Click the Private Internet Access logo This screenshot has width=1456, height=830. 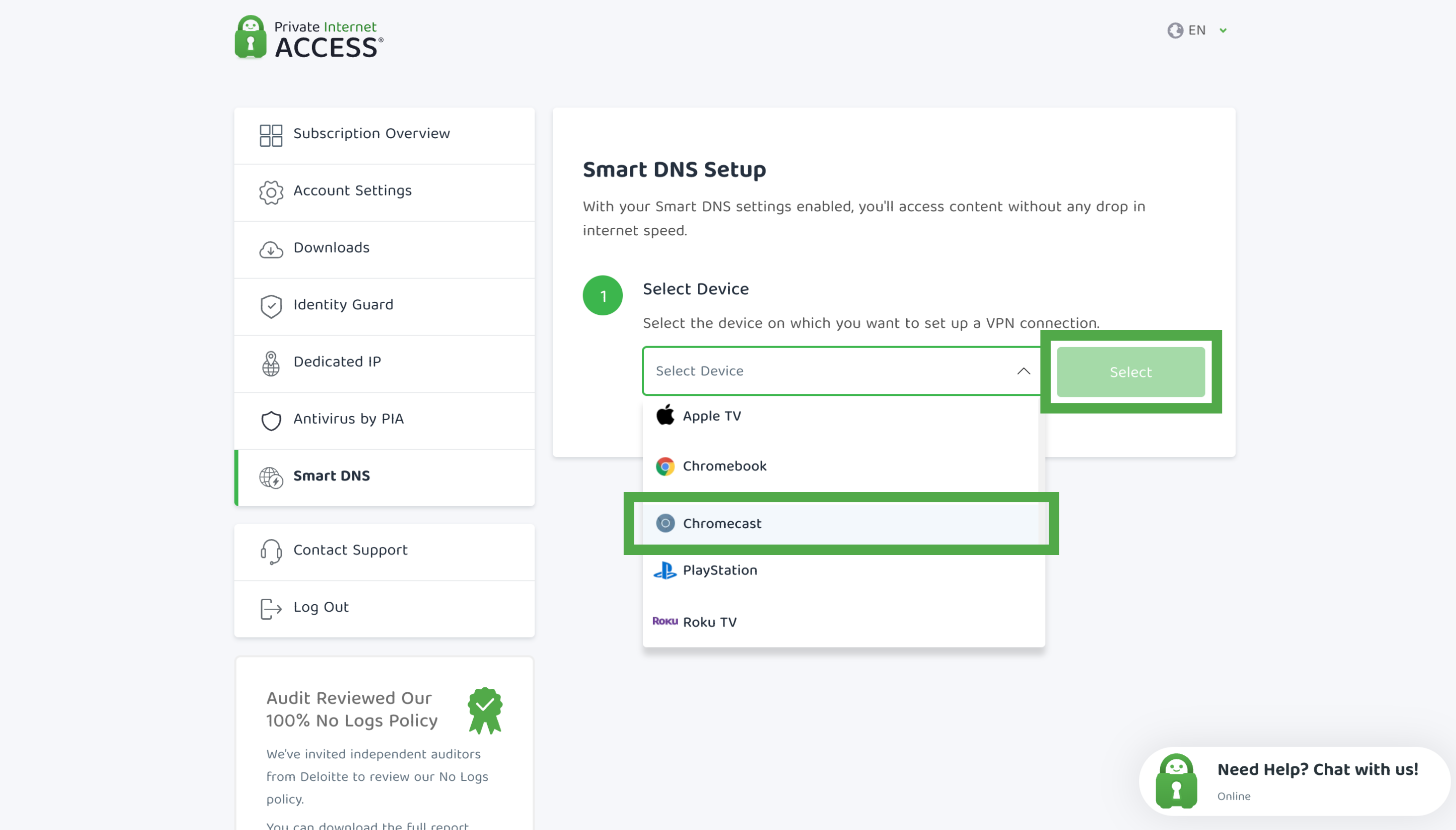coord(309,38)
